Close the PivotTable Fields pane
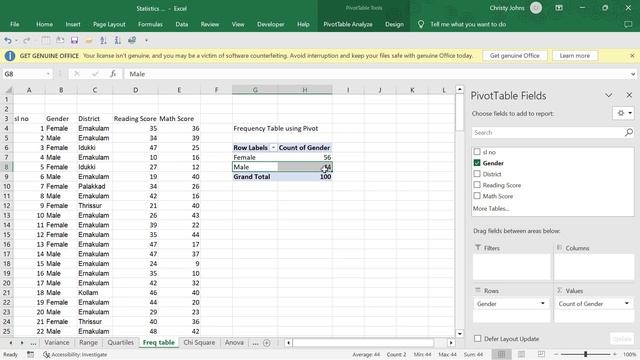 coord(629,96)
